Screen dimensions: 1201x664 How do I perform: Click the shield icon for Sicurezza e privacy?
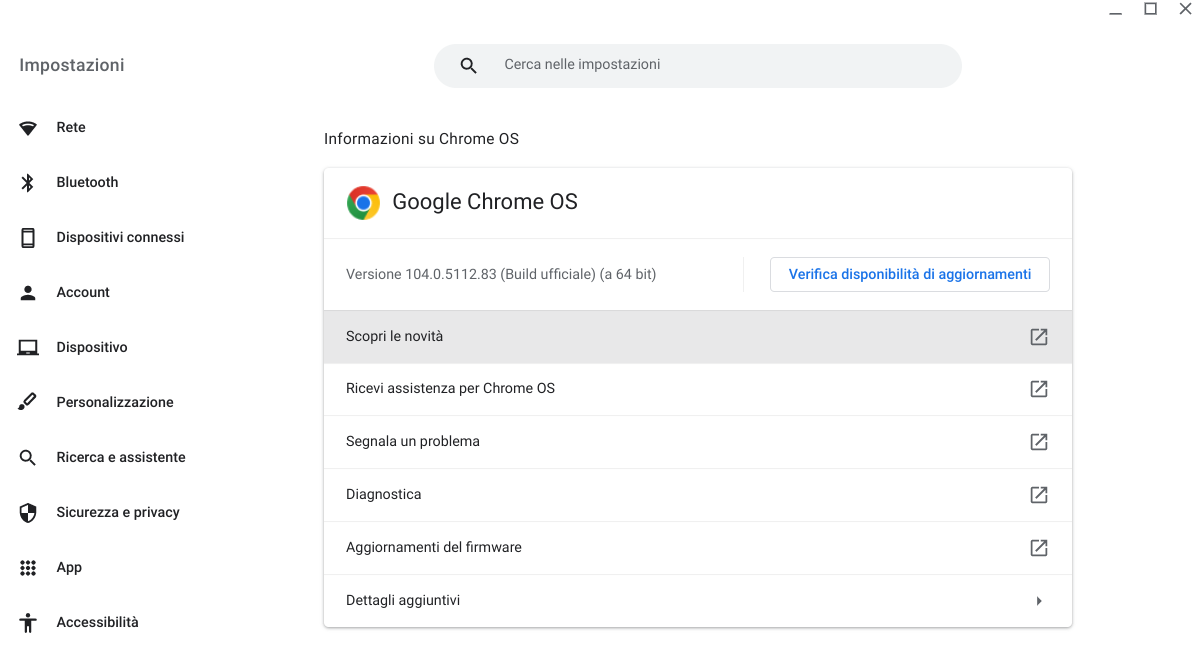(28, 513)
